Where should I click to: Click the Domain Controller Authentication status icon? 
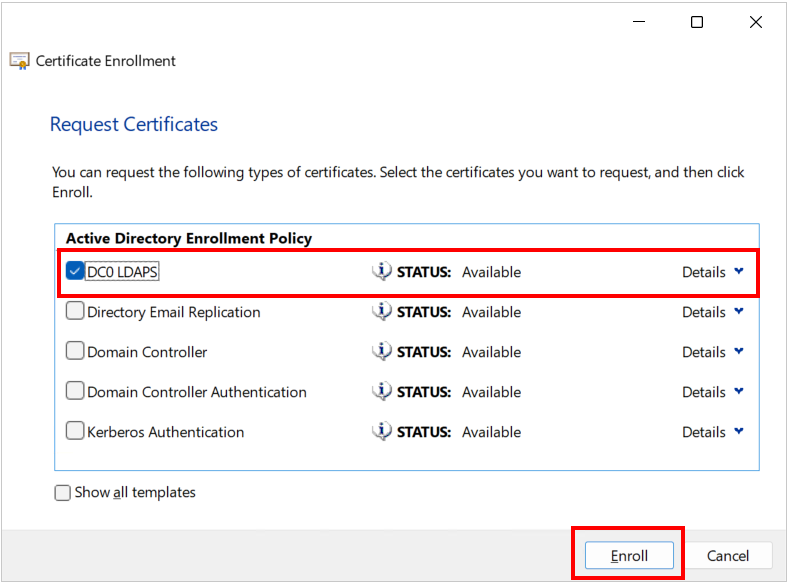[x=382, y=391]
